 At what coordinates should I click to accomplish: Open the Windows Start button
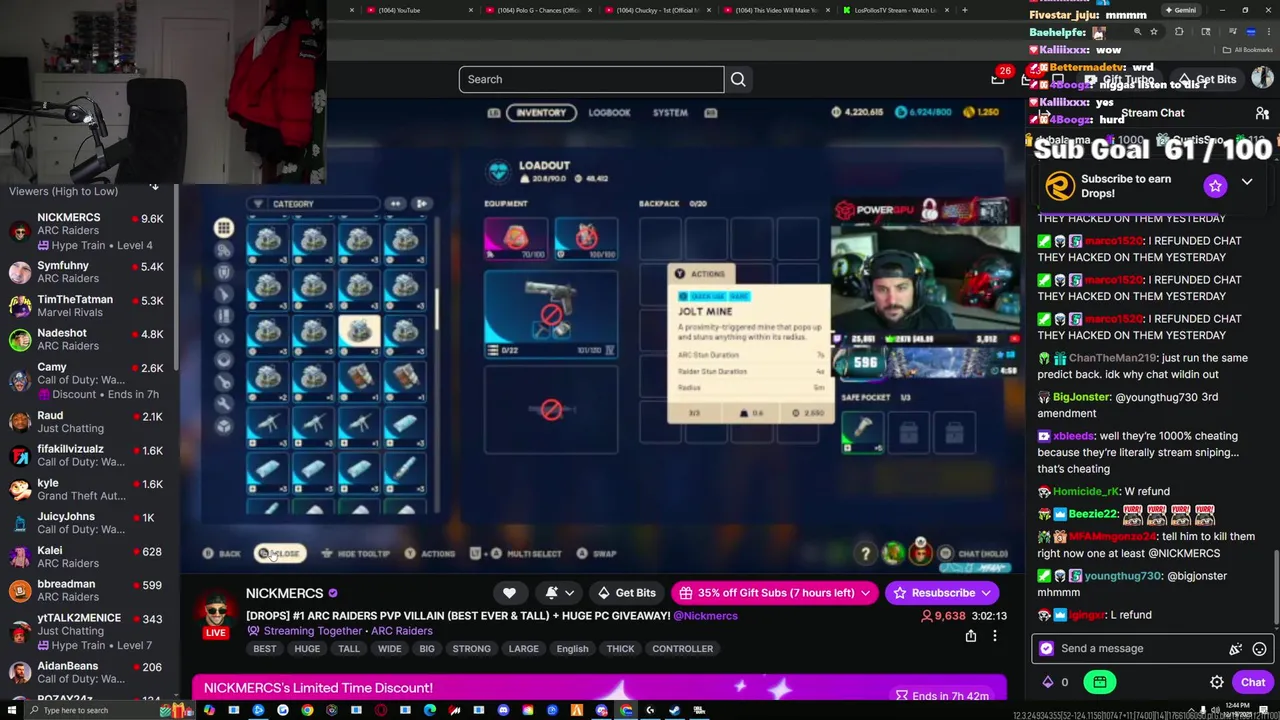click(10, 711)
